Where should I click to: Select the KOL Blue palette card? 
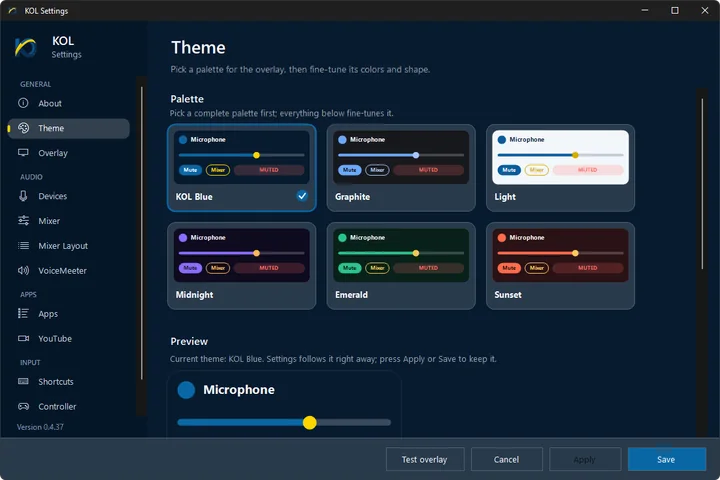tap(242, 168)
